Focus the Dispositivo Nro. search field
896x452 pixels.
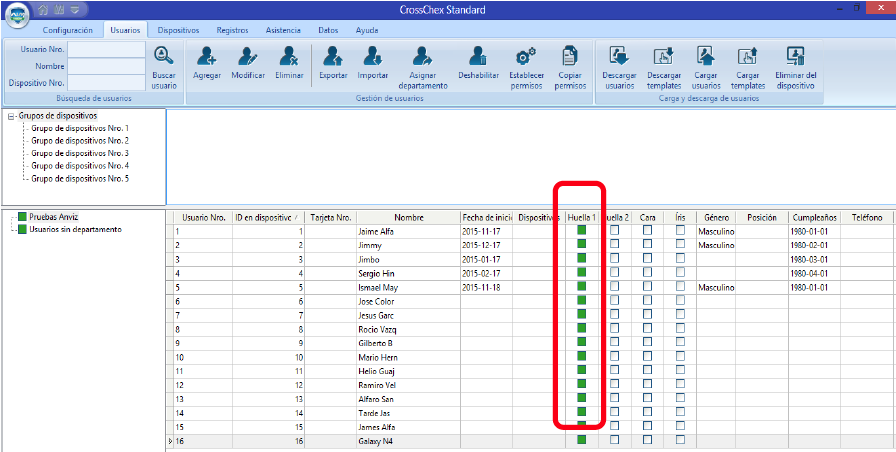pos(106,82)
